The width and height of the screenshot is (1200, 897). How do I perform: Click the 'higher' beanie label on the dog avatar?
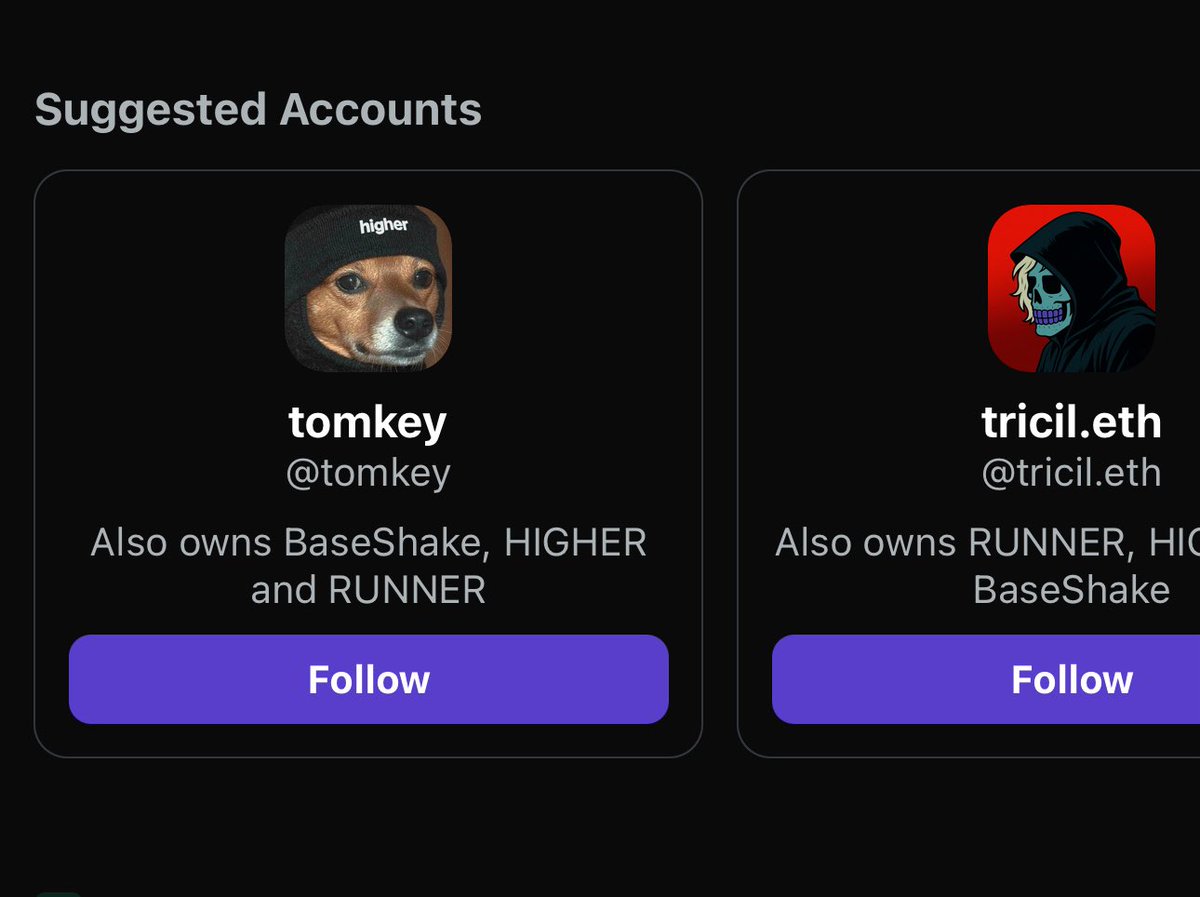point(384,226)
